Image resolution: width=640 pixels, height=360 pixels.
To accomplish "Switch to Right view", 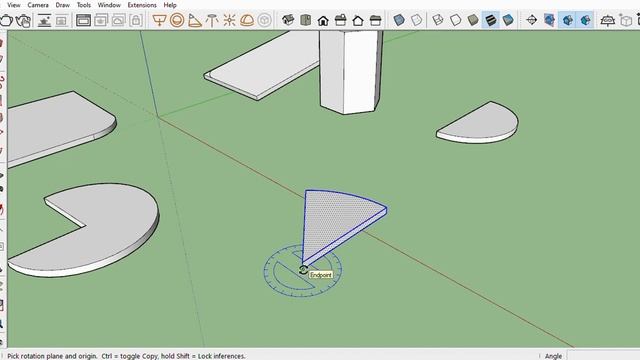I will (340, 20).
